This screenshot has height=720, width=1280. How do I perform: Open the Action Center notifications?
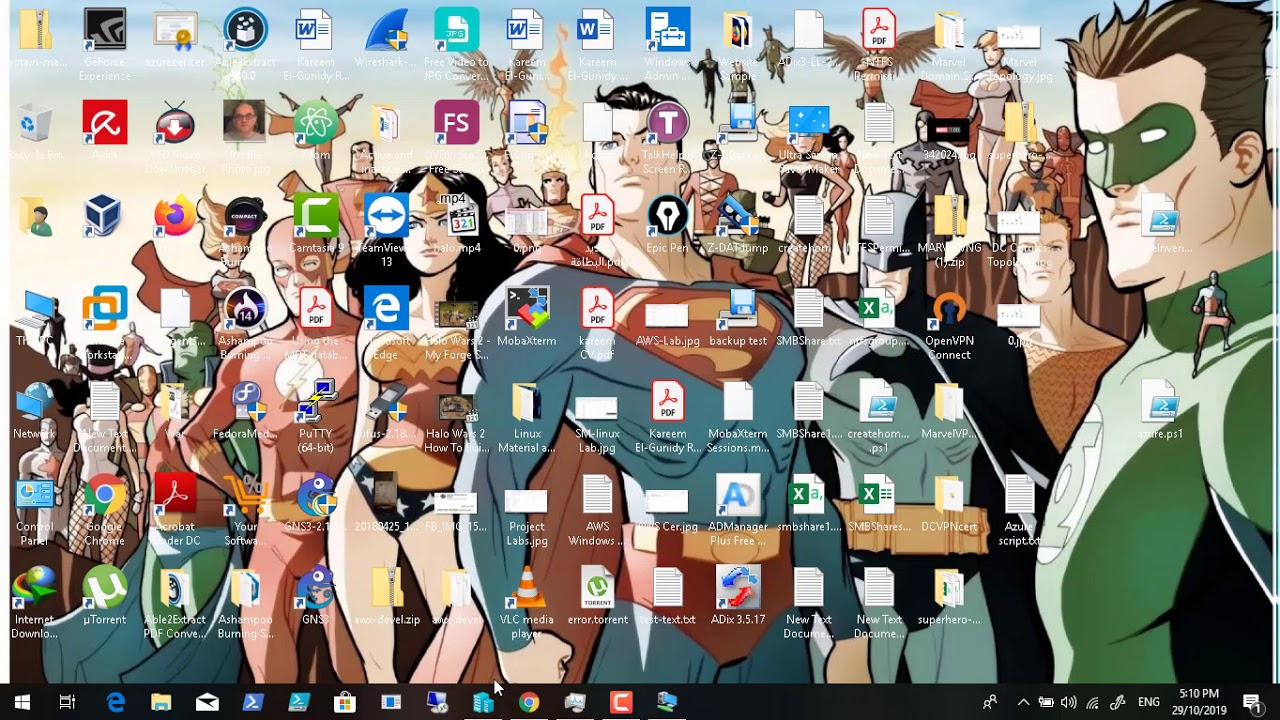1251,702
